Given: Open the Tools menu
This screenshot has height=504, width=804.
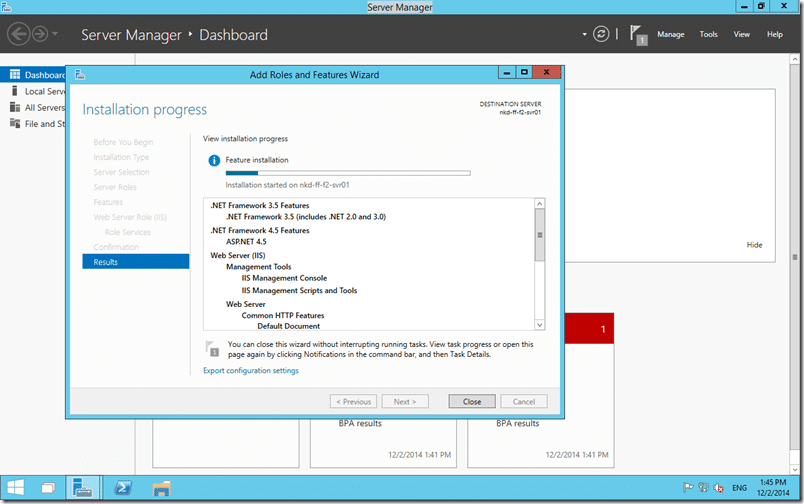Looking at the screenshot, I should pos(709,34).
